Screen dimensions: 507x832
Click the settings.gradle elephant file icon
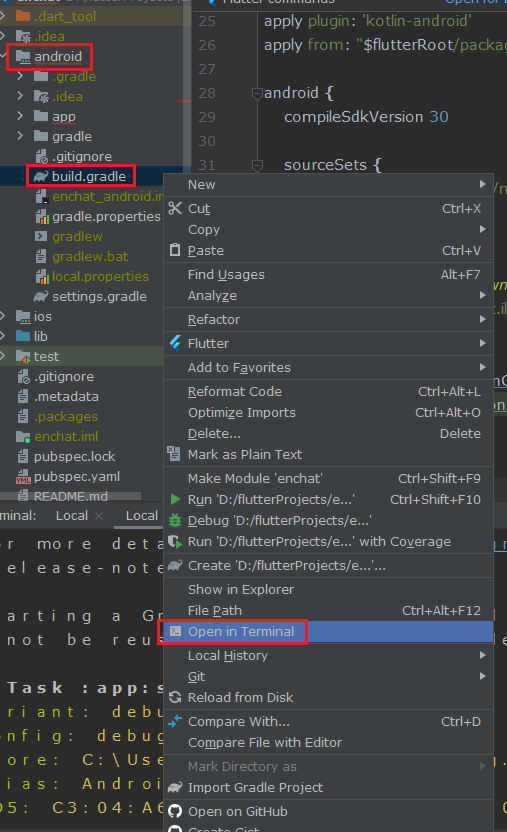[41, 296]
